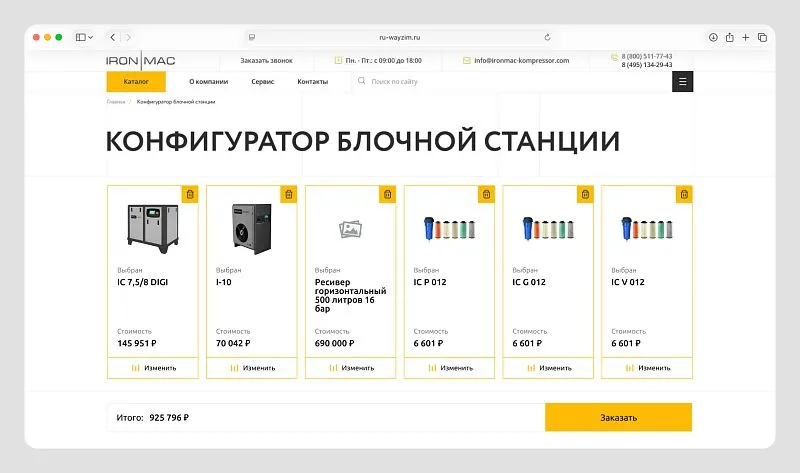Click the phone icon beside phone numbers
This screenshot has height=473, width=800.
(x=614, y=57)
